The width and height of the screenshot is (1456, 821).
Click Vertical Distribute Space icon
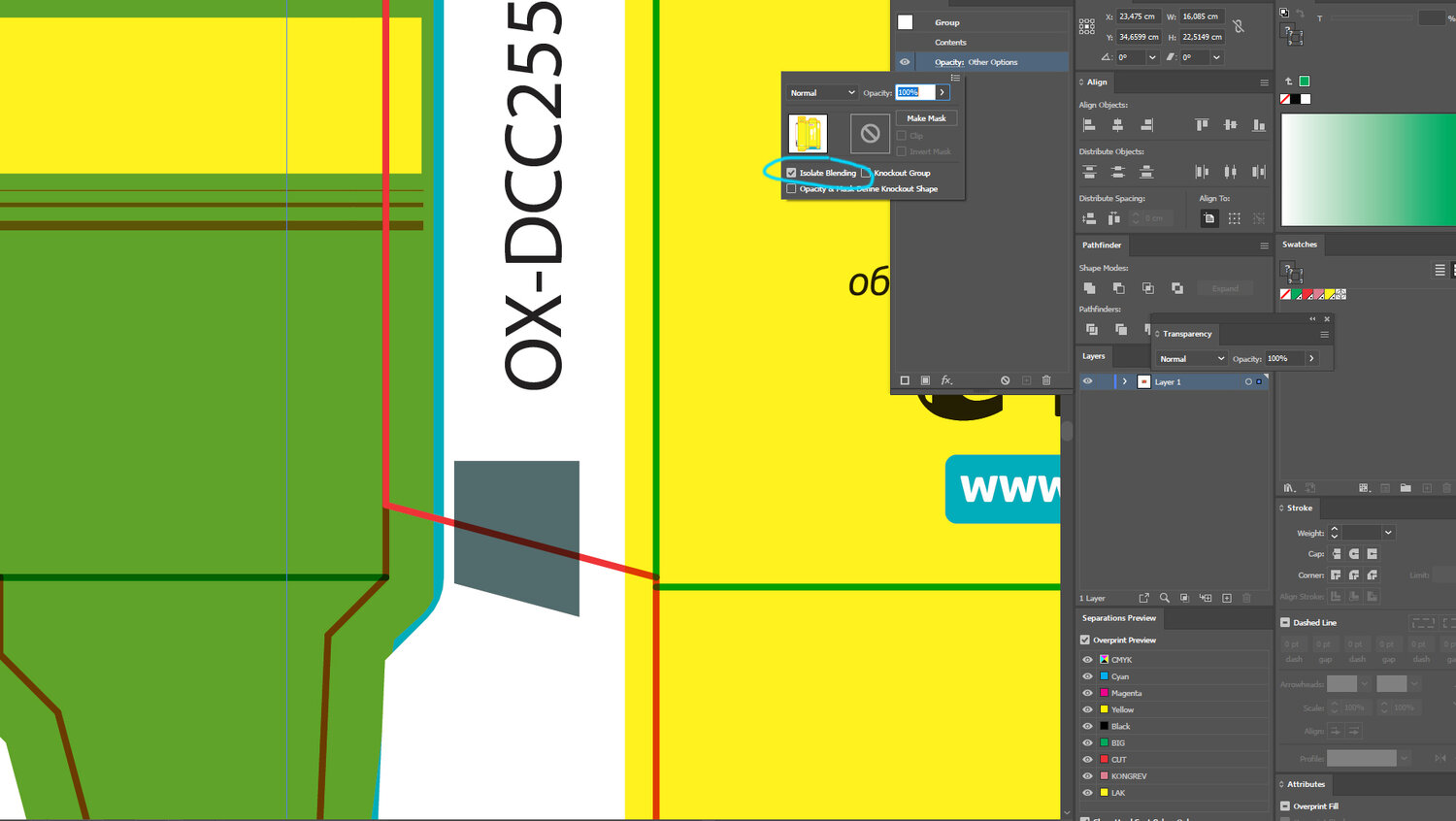[x=1089, y=218]
